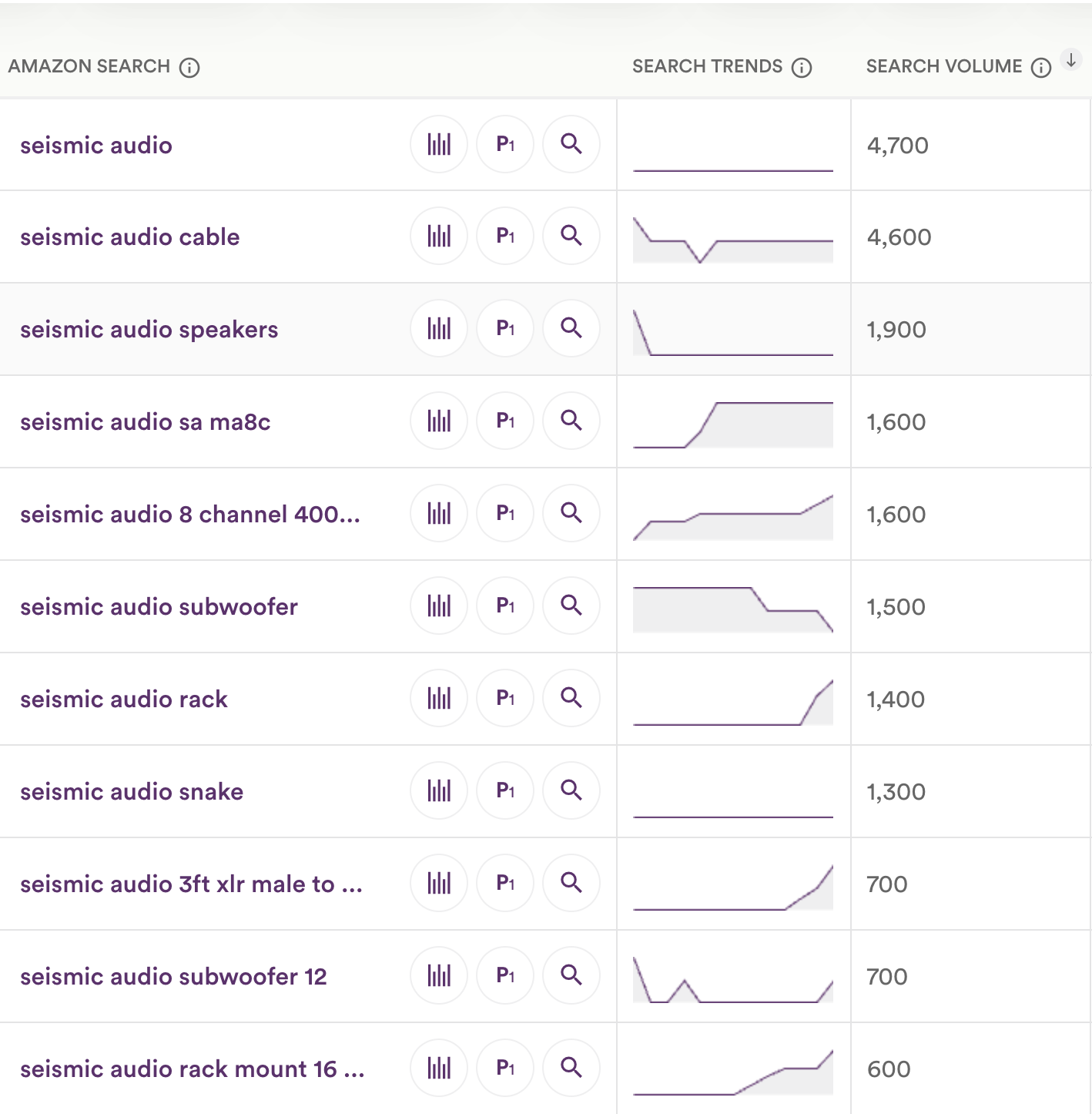Open bar chart icon for seismic audio sa ma8c
Image resolution: width=1092 pixels, height=1114 pixels.
[x=439, y=421]
